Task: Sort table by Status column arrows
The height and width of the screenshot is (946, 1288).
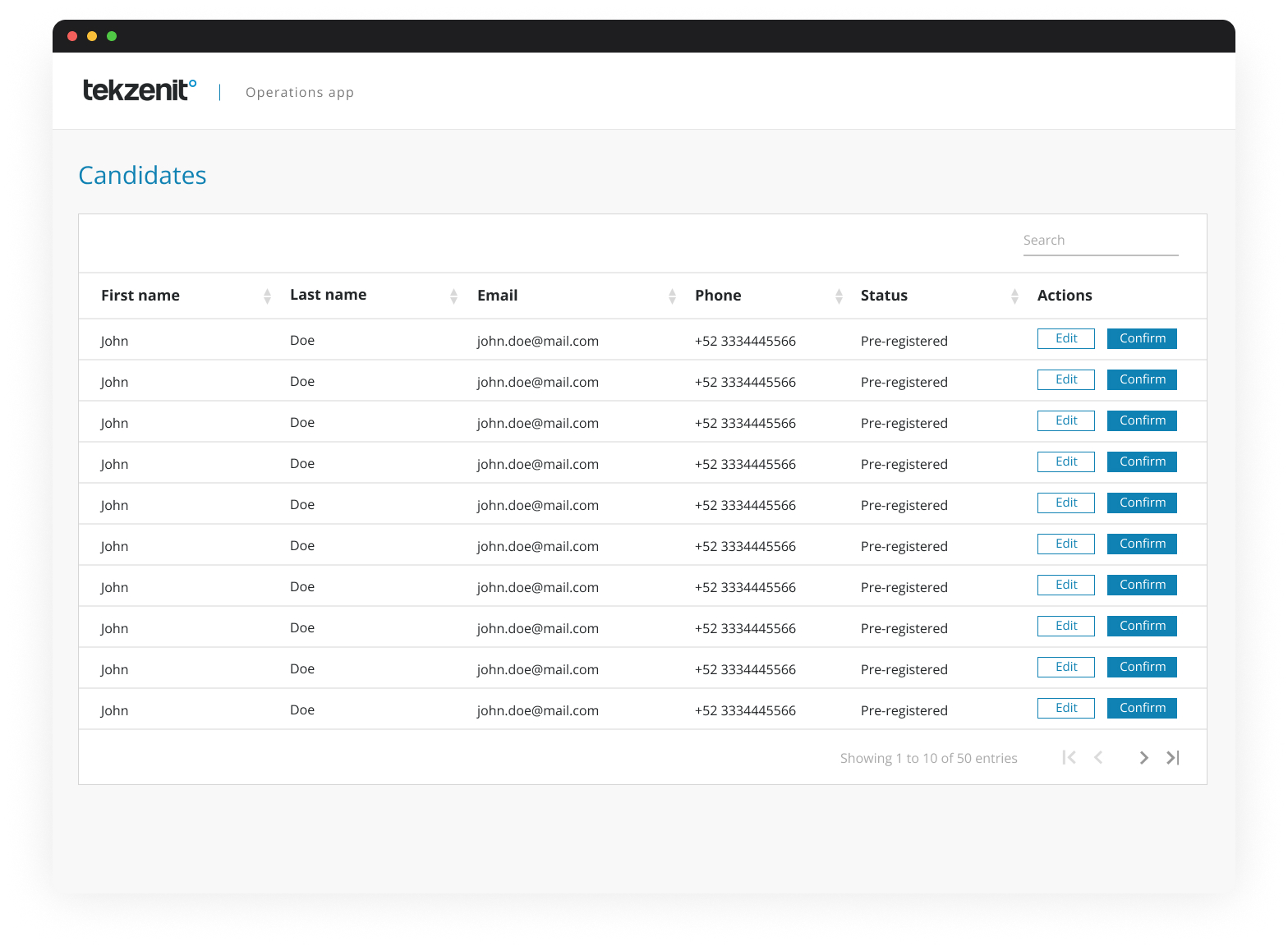Action: tap(1014, 296)
